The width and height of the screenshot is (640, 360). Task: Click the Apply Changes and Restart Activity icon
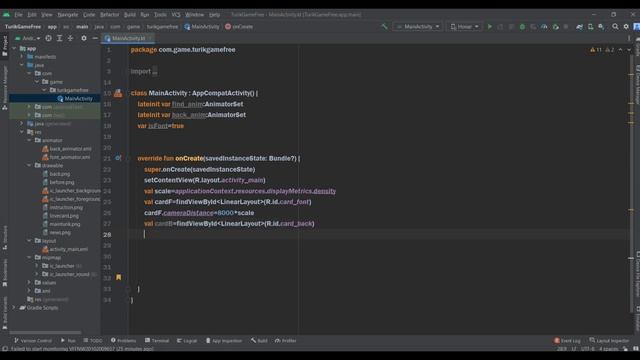pos(500,27)
